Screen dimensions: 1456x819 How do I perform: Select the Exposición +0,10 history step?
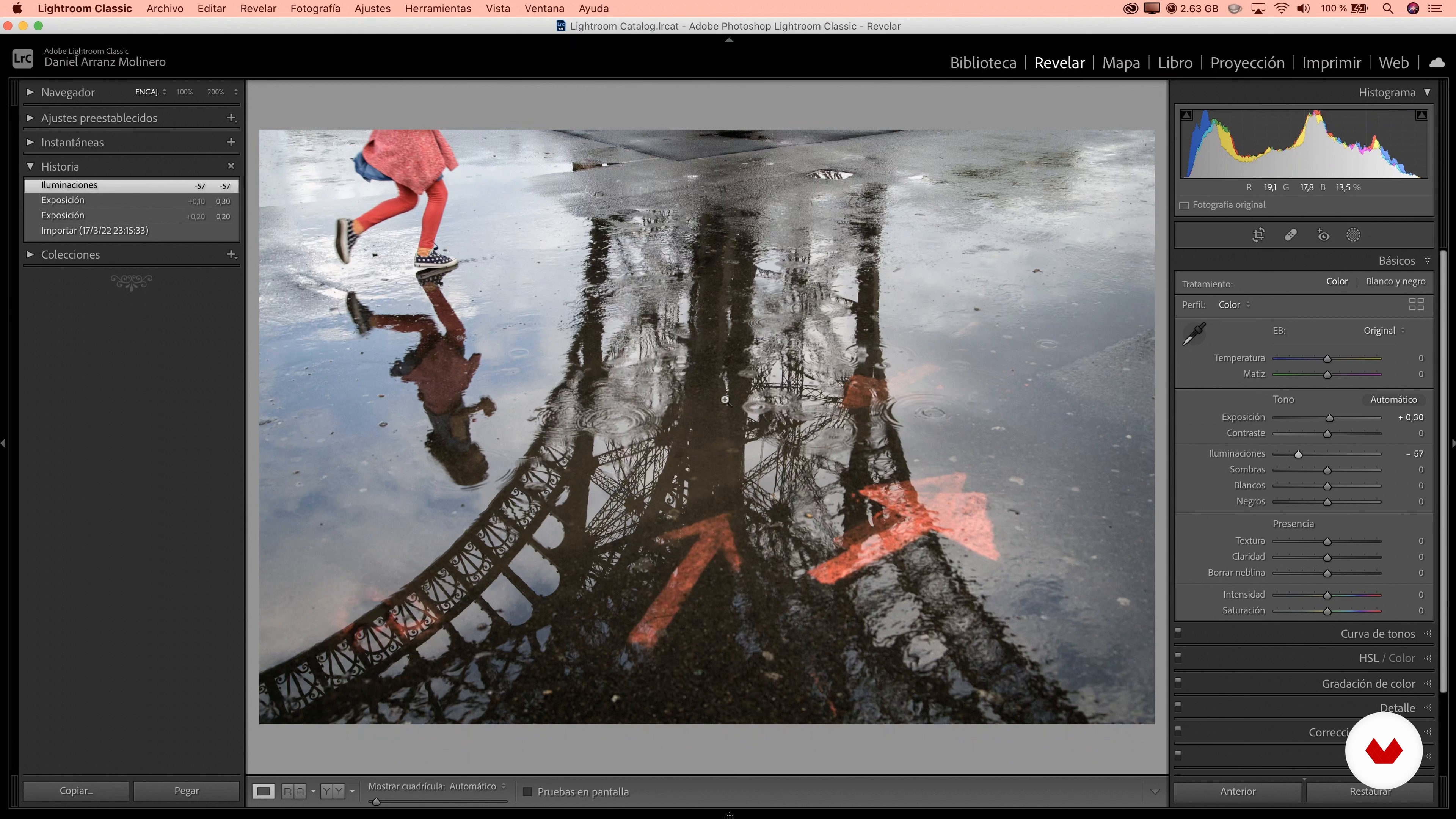coord(131,200)
